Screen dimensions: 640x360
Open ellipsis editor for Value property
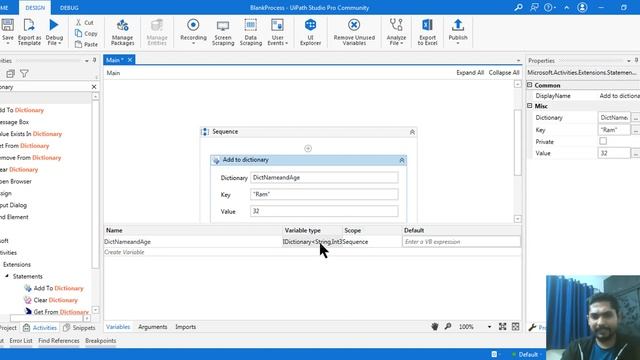tap(636, 153)
